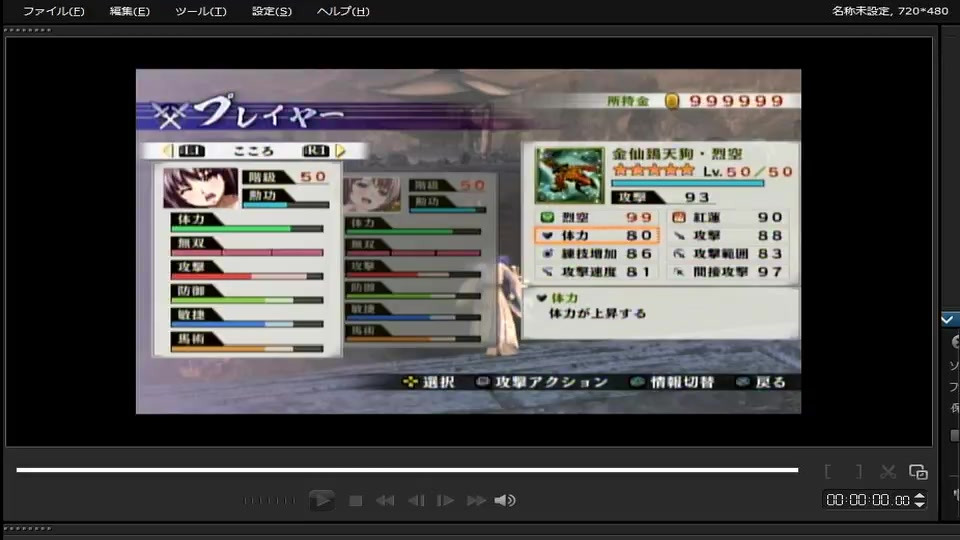Stop playback with the square Stop button
The width and height of the screenshot is (960, 540).
[355, 501]
